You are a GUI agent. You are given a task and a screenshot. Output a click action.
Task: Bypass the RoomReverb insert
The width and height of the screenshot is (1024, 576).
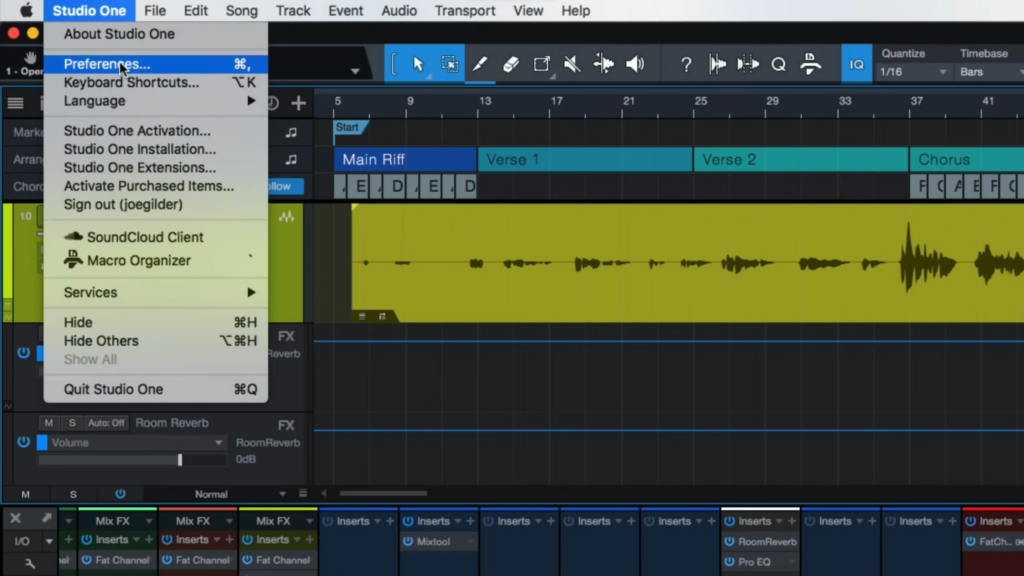click(x=729, y=541)
